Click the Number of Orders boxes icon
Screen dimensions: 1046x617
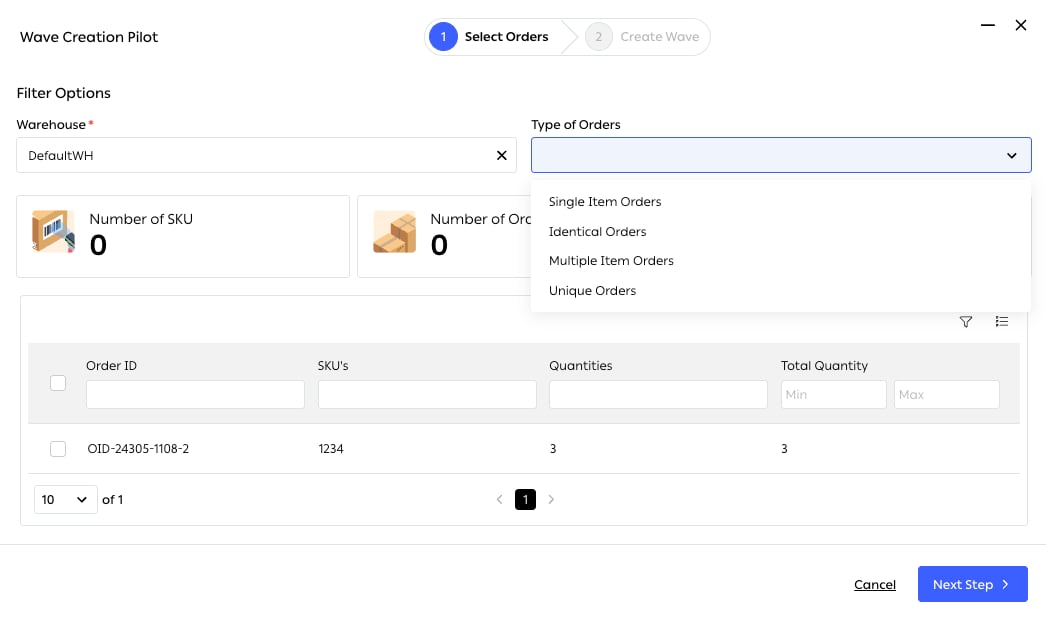click(x=394, y=231)
